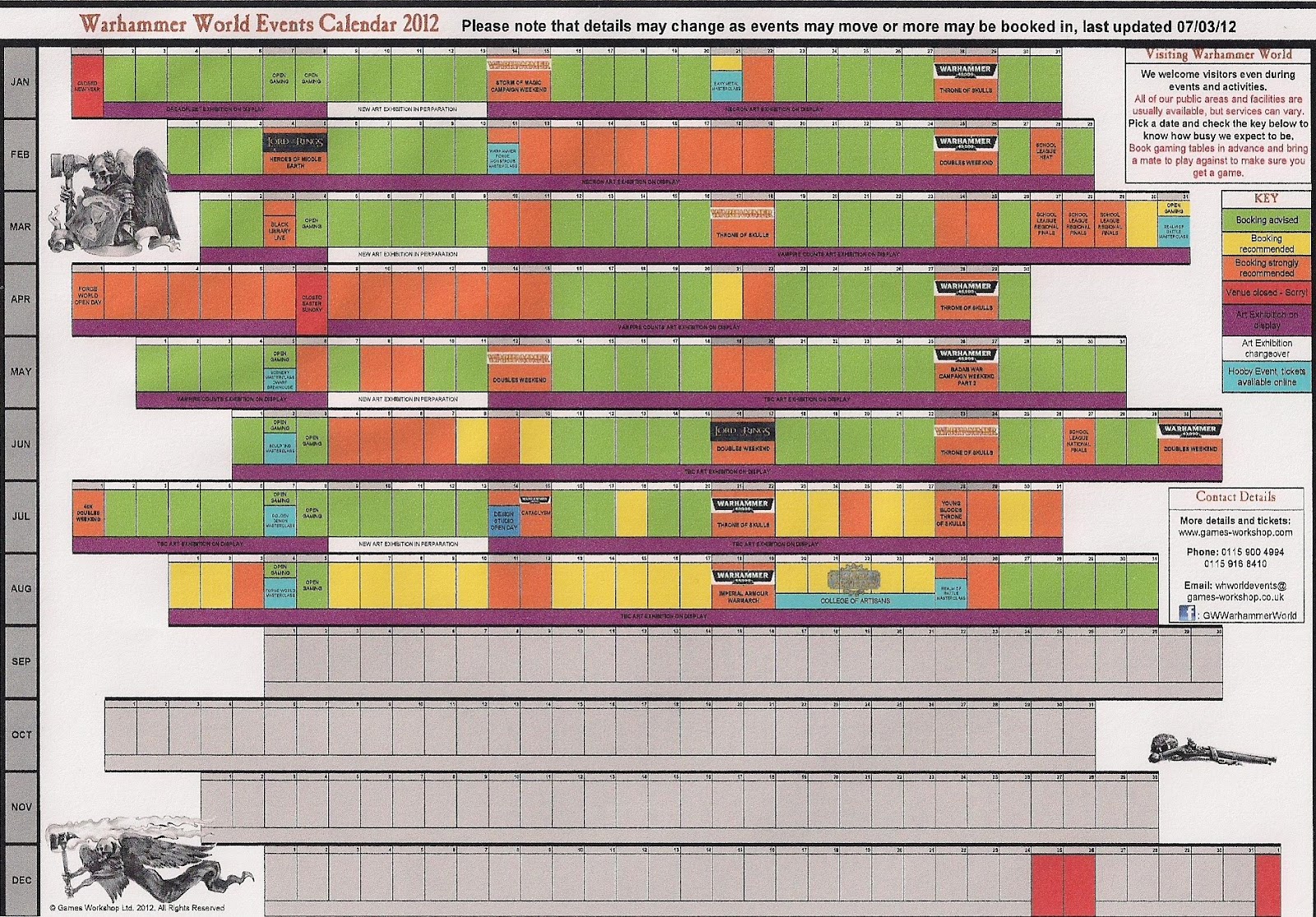
Task: Pick purple Art Exhibition on display key entry
Action: click(x=1266, y=320)
